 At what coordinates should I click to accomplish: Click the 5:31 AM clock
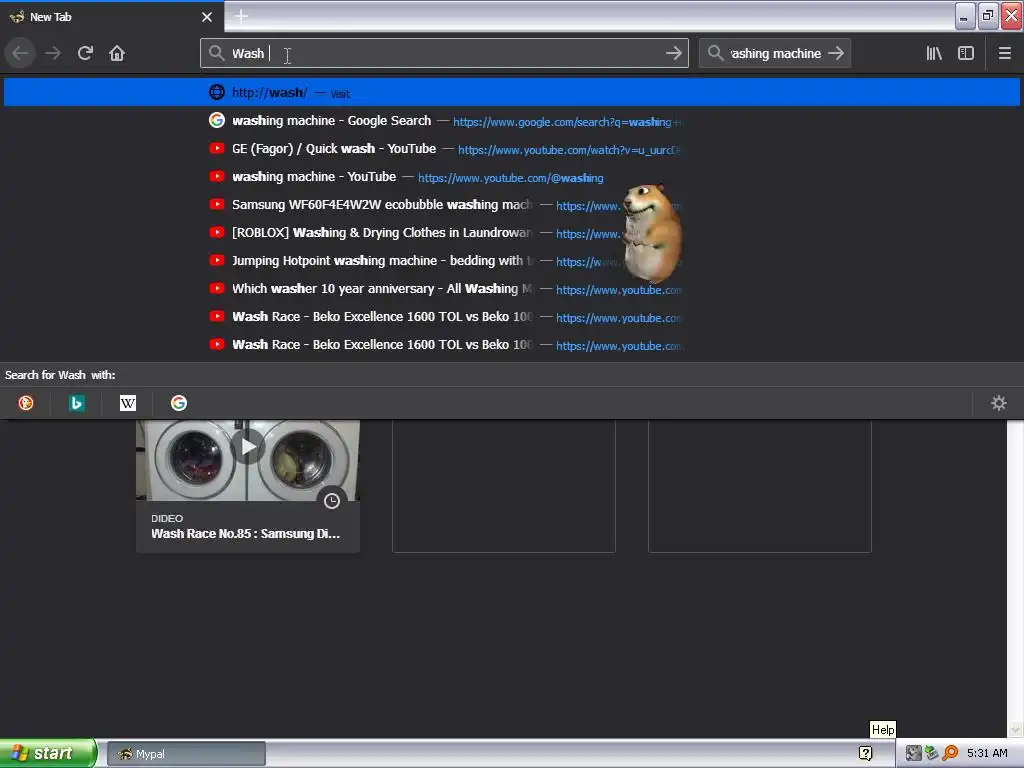(987, 754)
